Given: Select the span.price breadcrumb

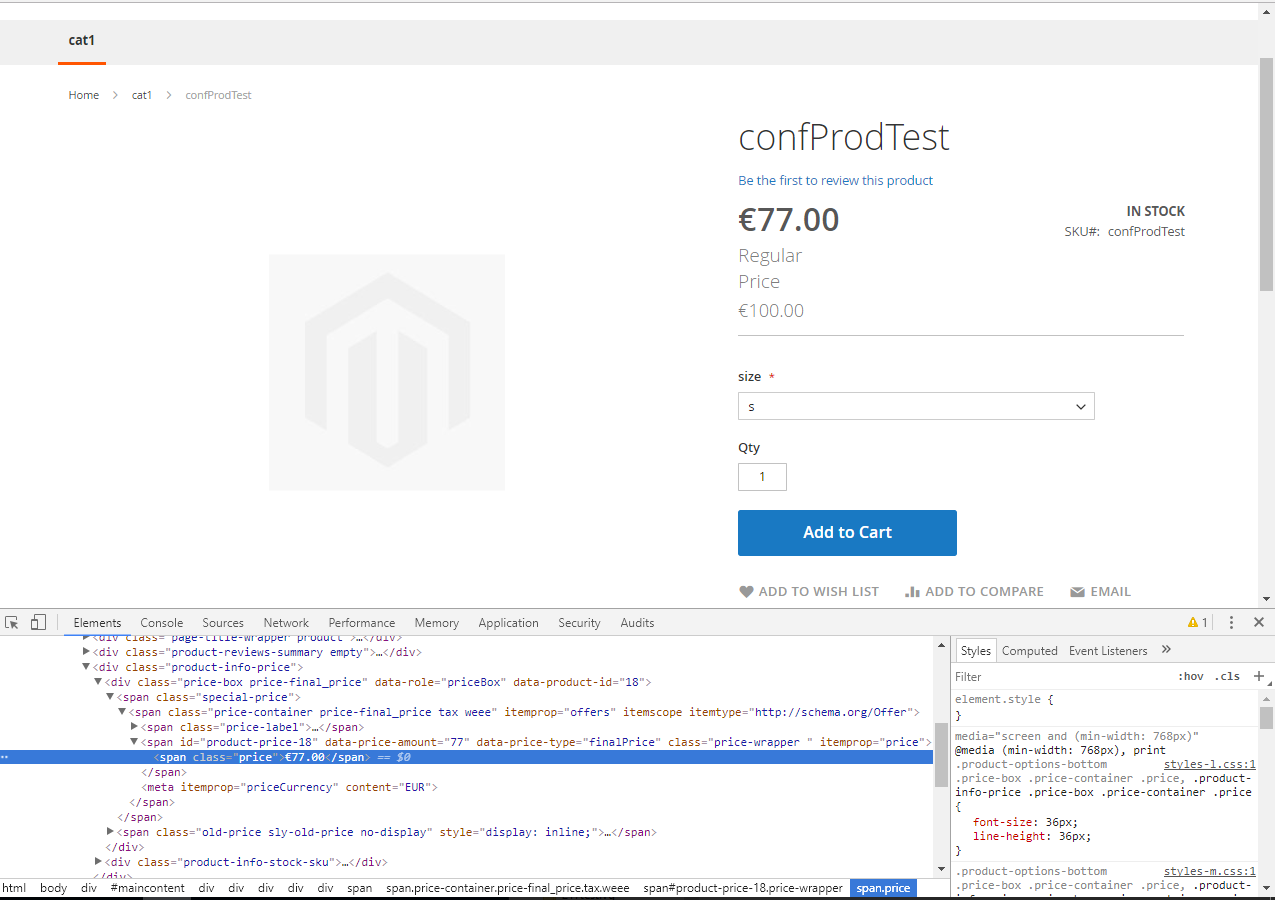Looking at the screenshot, I should pos(884,888).
